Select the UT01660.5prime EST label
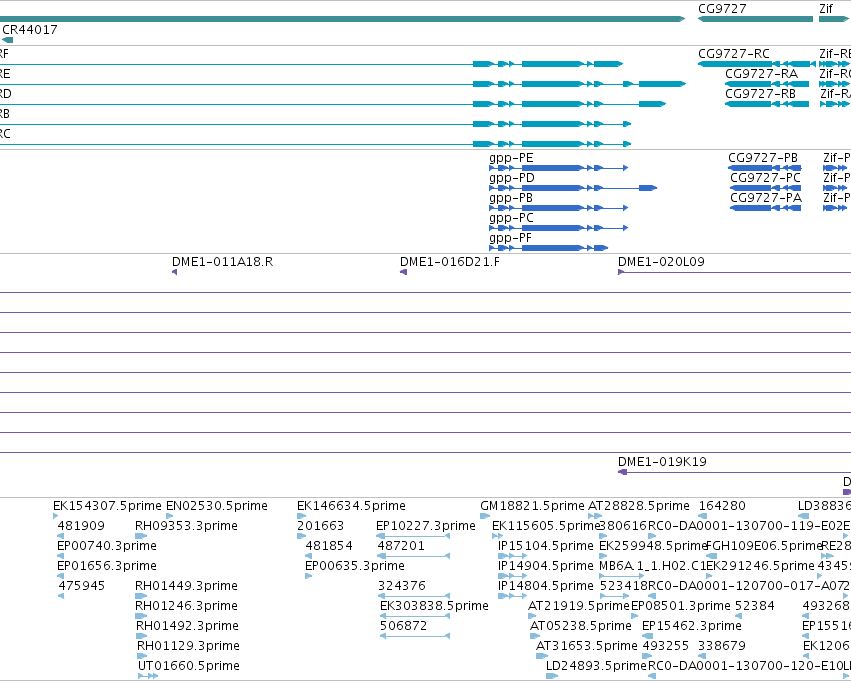Screen dimensions: 851x681 pyautogui.click(x=189, y=667)
